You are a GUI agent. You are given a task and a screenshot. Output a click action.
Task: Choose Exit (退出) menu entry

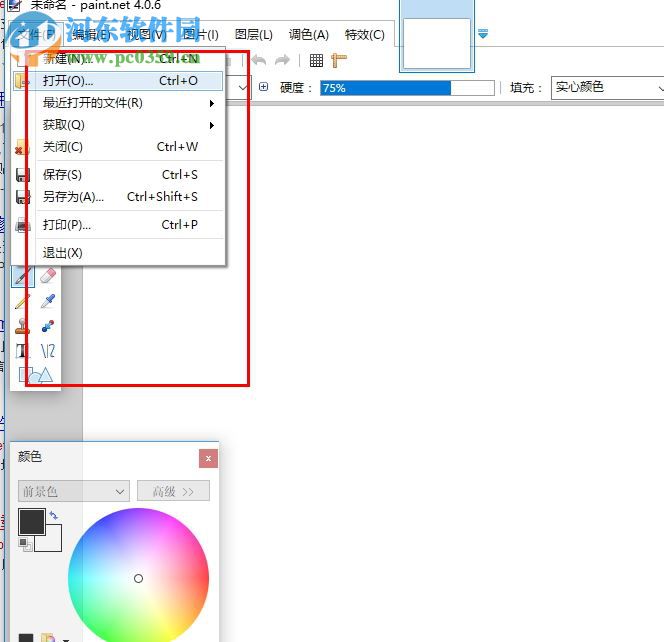pyautogui.click(x=118, y=253)
